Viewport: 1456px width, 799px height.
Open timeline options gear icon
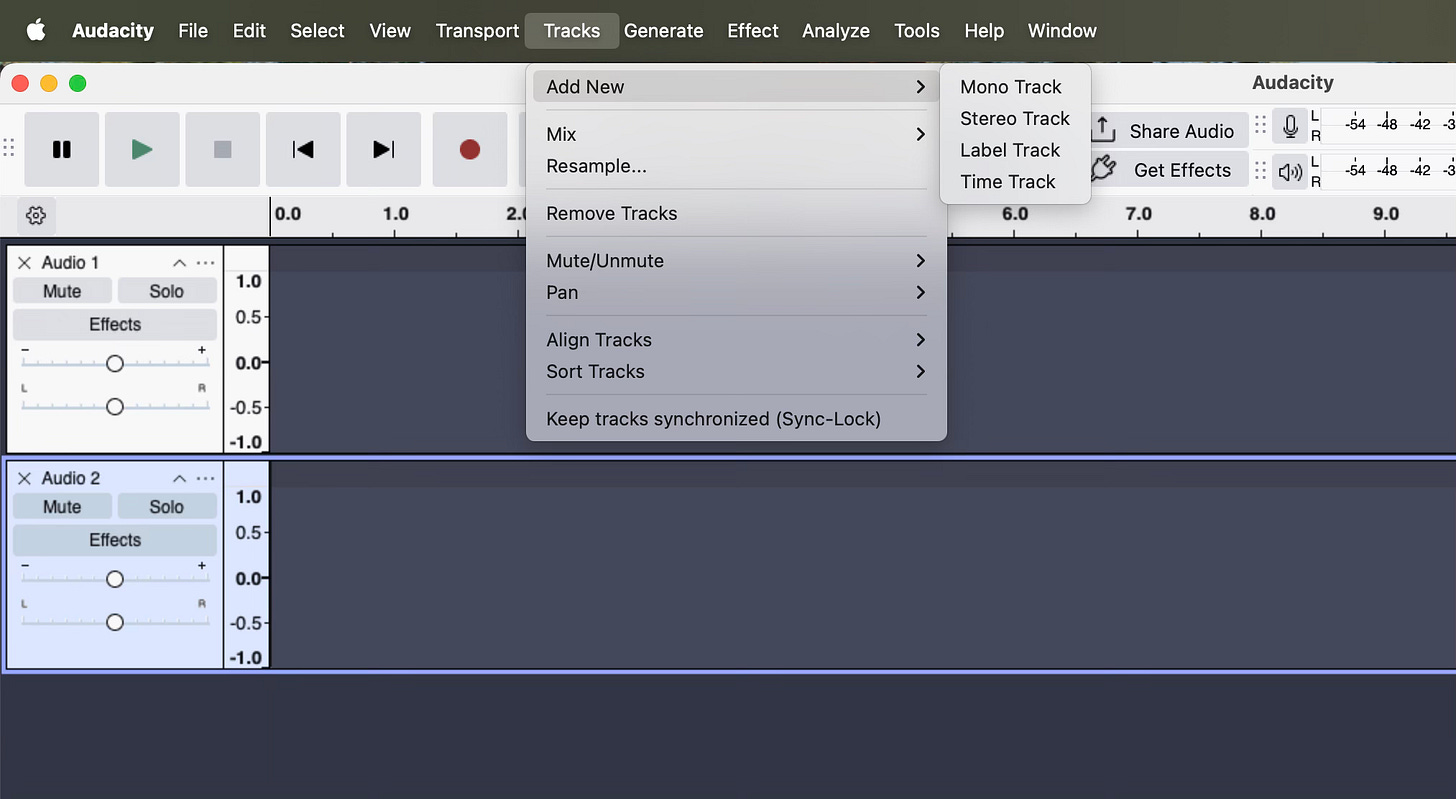36,215
